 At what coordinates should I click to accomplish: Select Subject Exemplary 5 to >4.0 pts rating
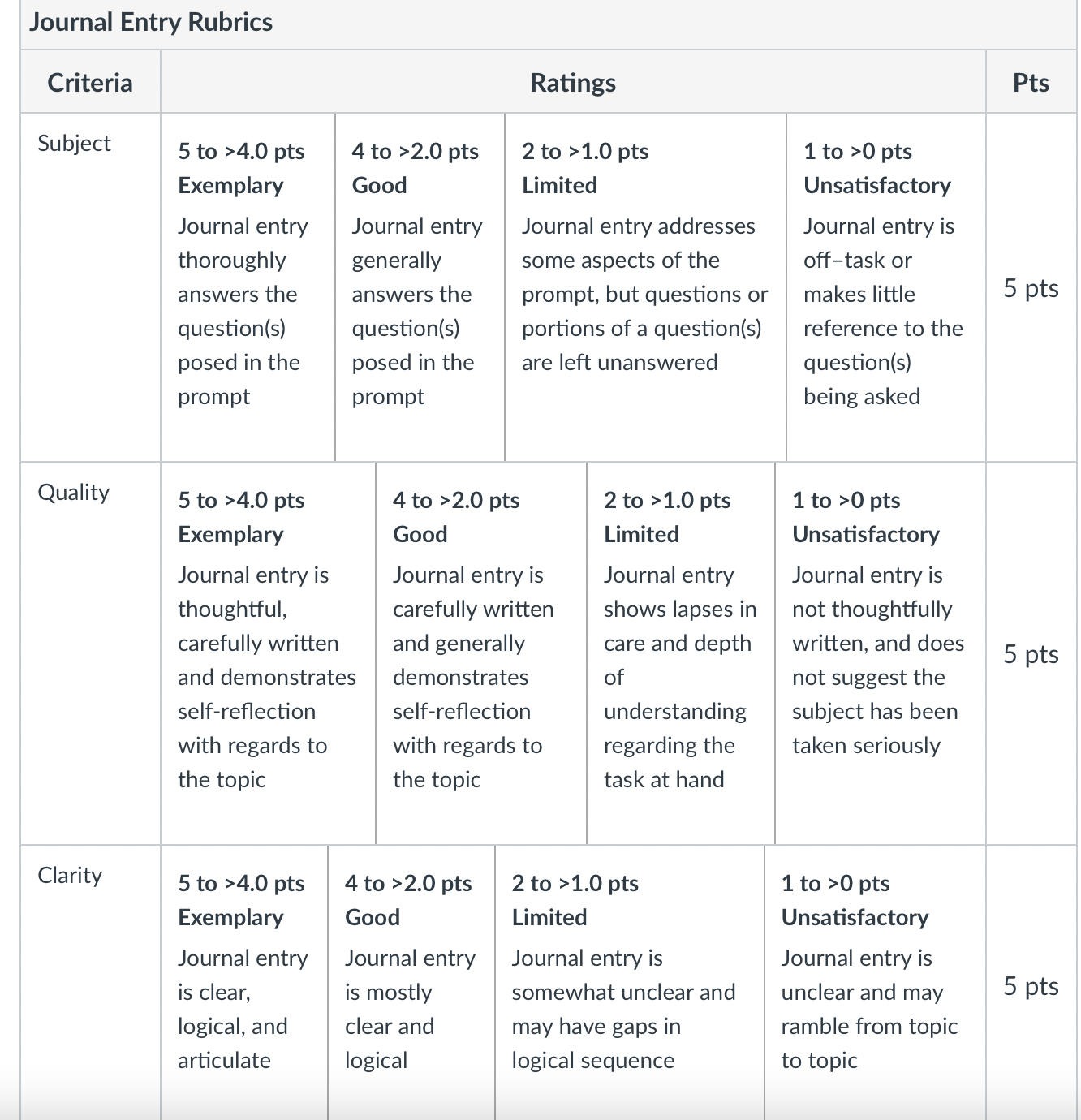click(x=248, y=287)
